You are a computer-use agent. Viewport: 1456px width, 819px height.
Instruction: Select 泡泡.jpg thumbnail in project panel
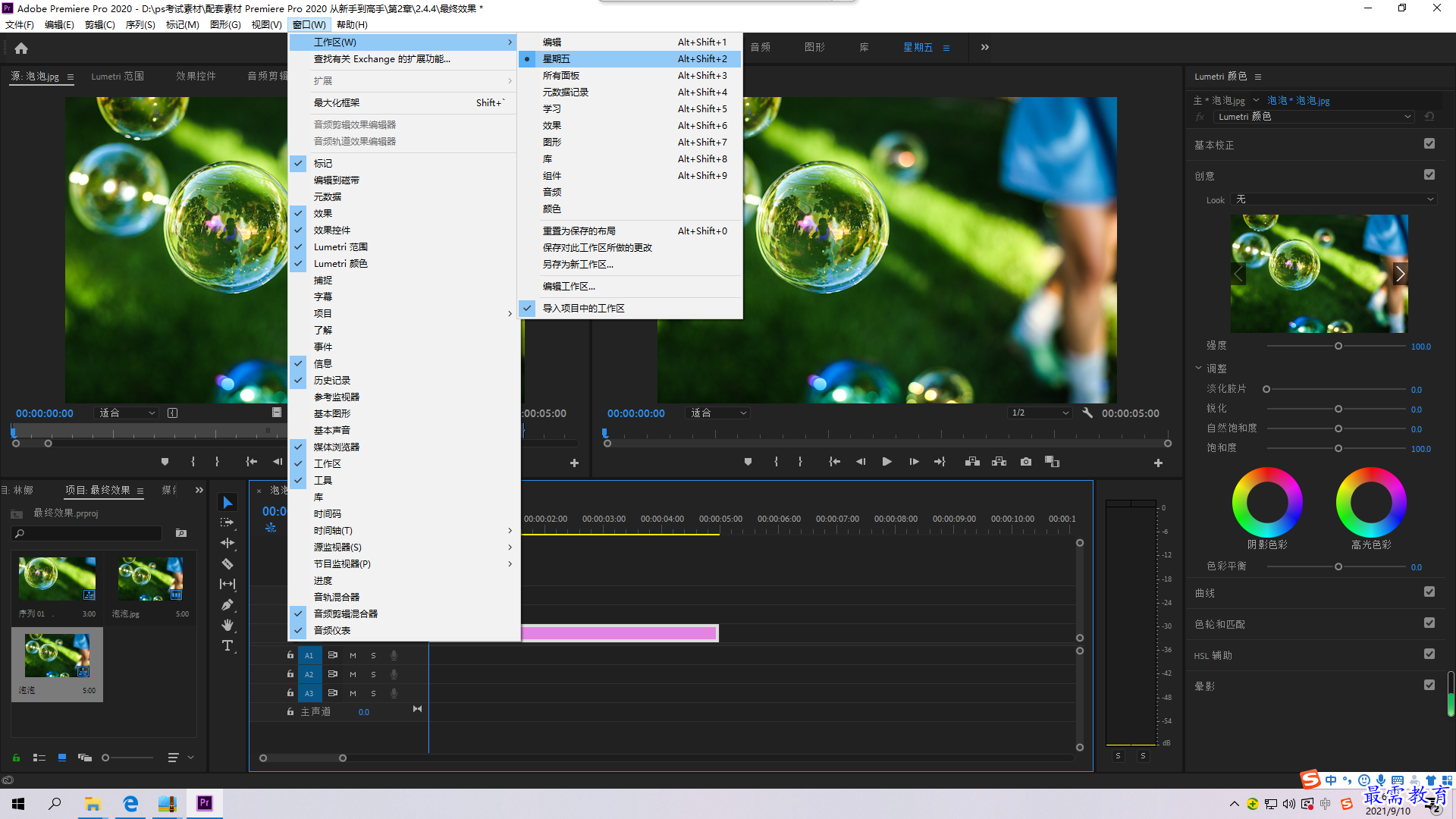pos(149,579)
